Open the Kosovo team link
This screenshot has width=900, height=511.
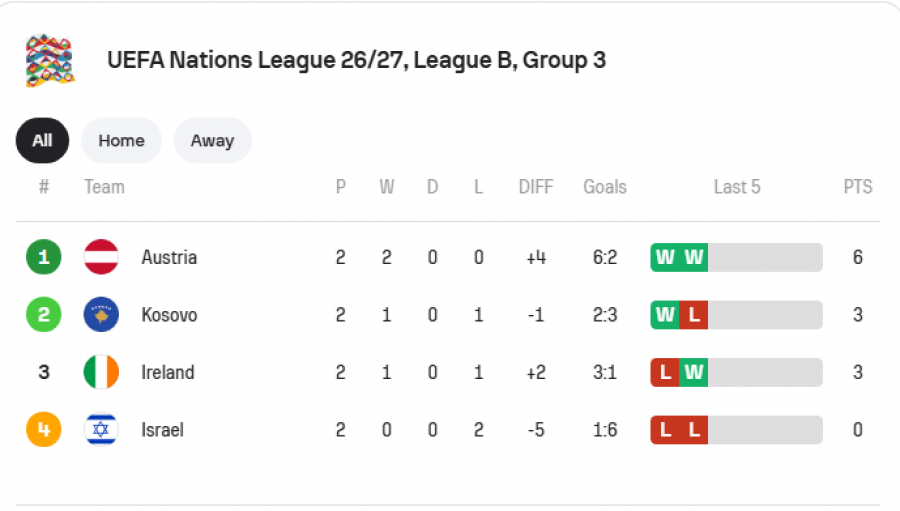tap(169, 315)
